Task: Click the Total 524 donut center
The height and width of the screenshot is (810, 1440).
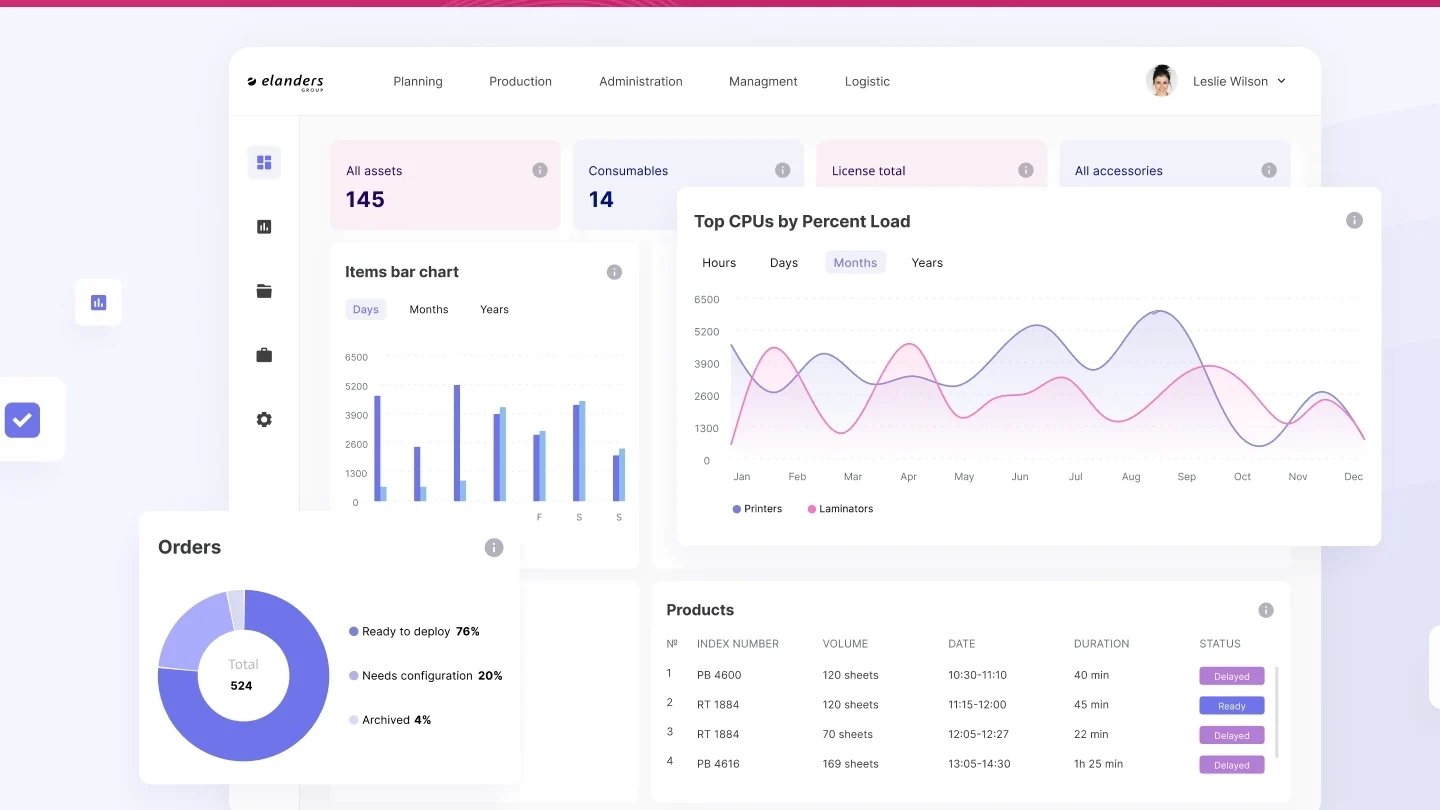Action: [x=243, y=676]
